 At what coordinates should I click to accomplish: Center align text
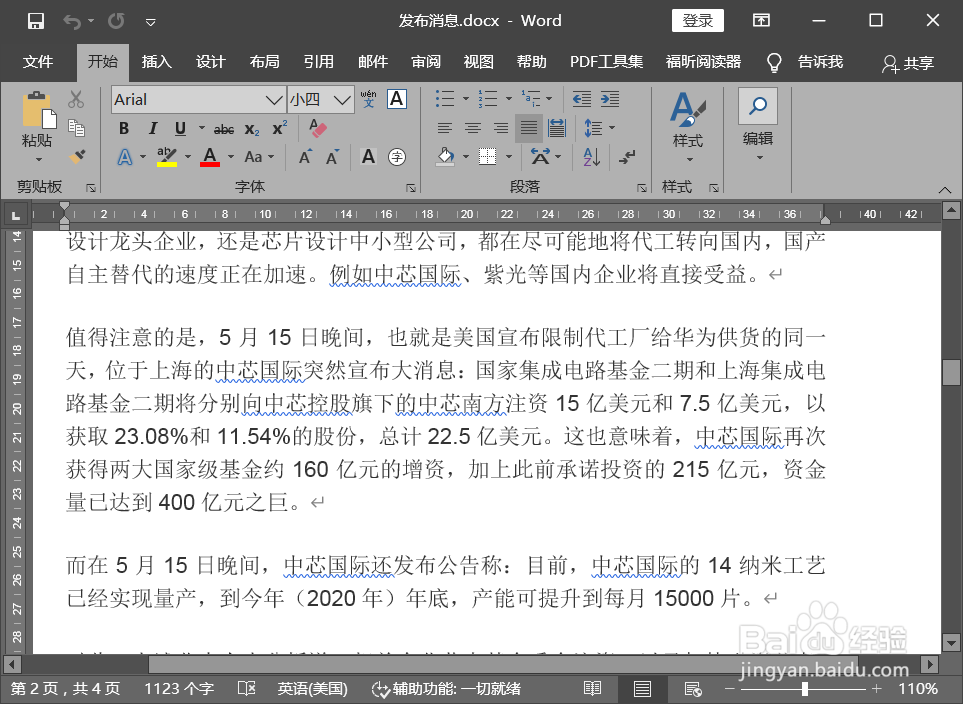point(472,128)
